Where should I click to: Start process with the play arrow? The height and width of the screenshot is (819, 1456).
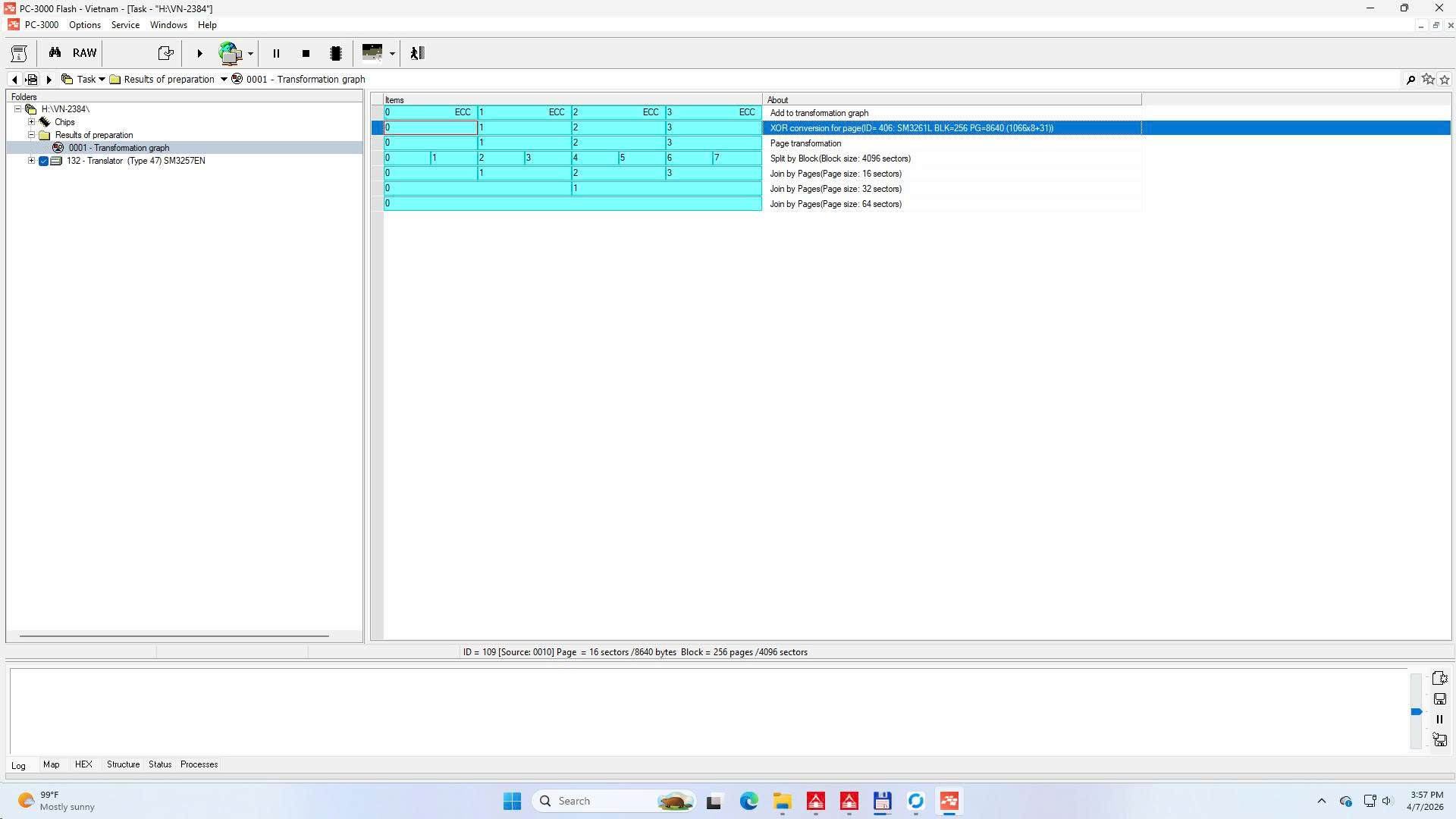199,53
